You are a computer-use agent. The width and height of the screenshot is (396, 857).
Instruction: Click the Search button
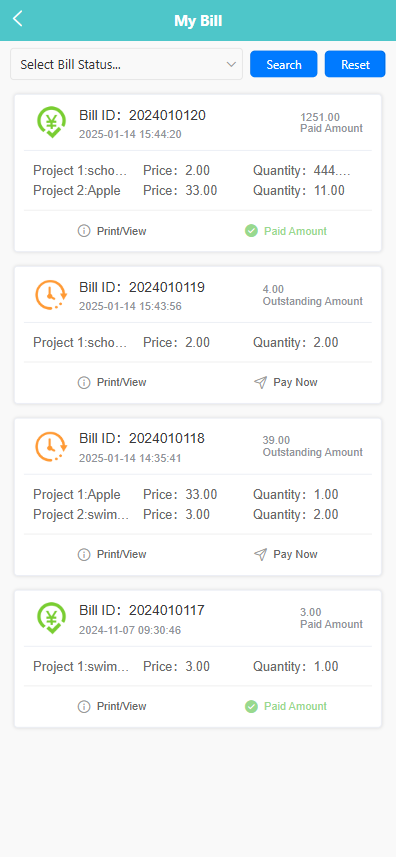tap(283, 64)
